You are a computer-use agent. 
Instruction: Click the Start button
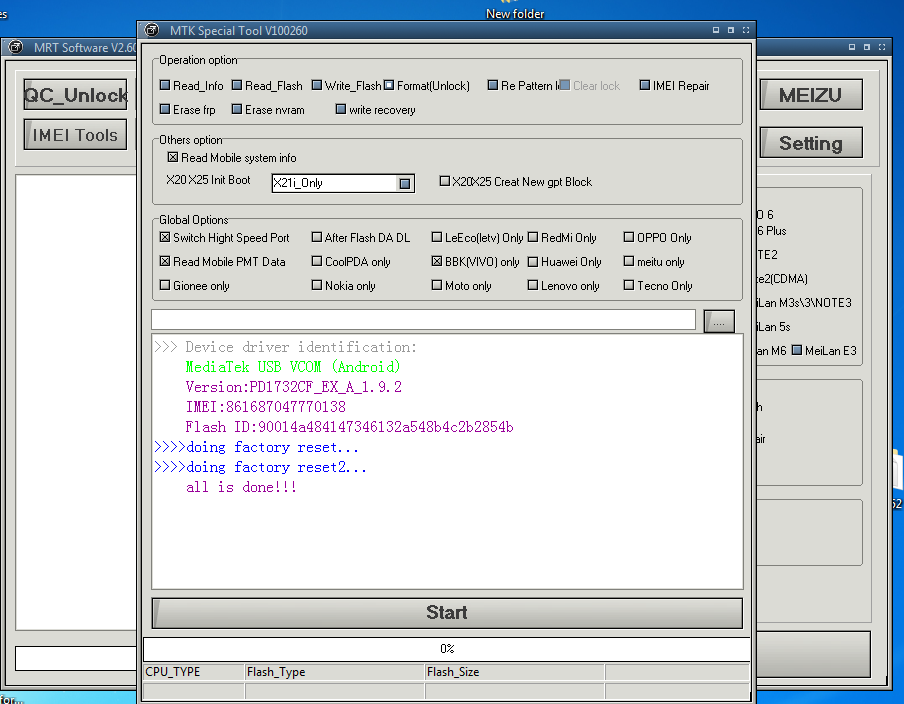pyautogui.click(x=447, y=612)
